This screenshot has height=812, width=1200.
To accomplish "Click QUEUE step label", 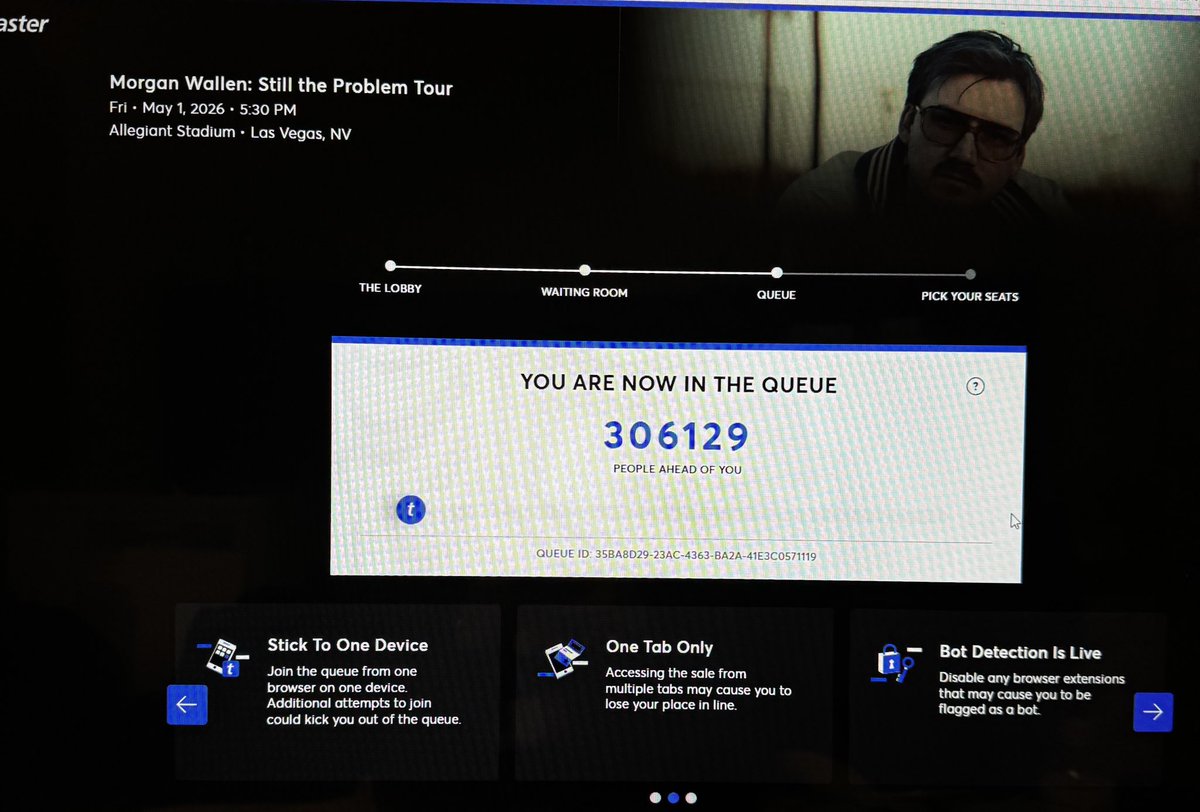I will coord(776,295).
